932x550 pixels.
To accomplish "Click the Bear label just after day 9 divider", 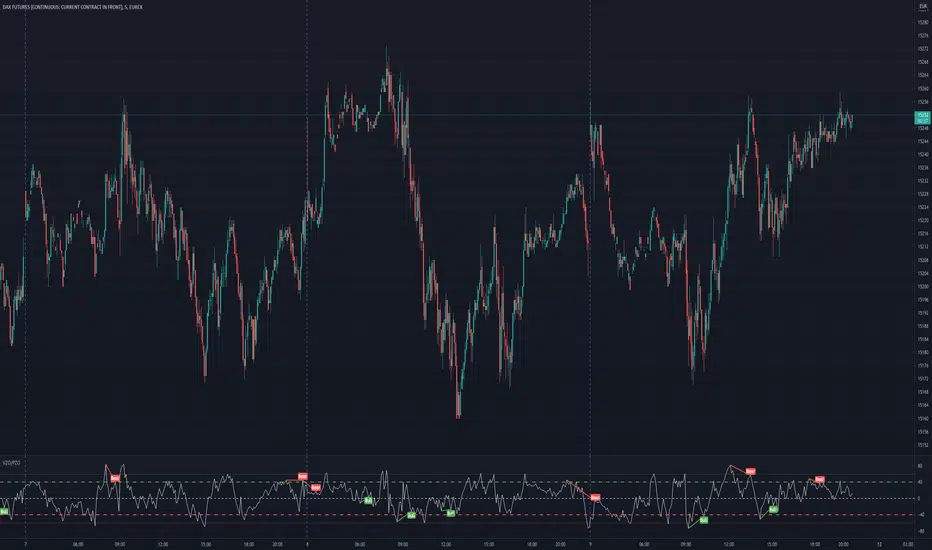I will [x=596, y=497].
